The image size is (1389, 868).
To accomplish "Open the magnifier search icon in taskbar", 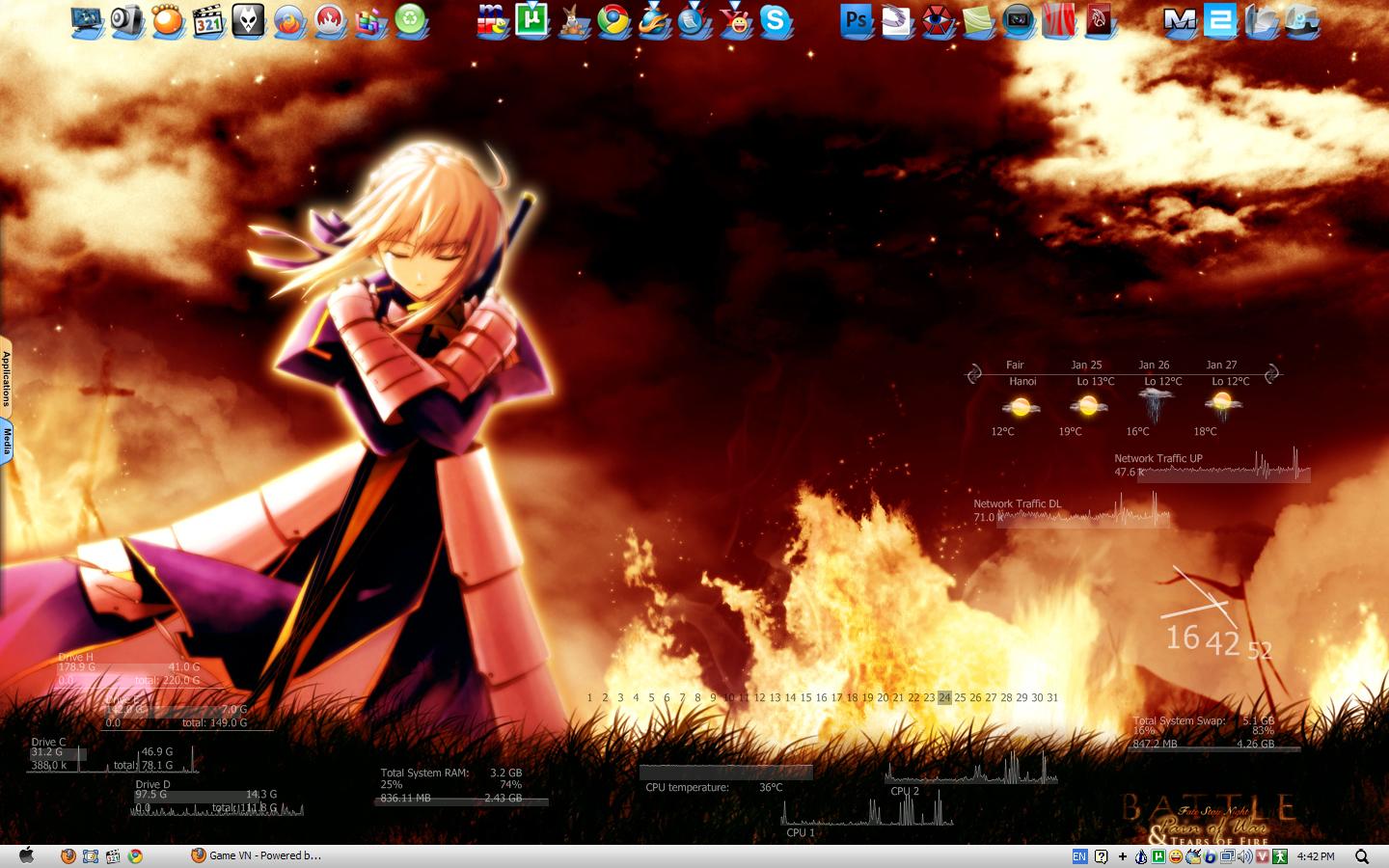I will coord(1362,856).
